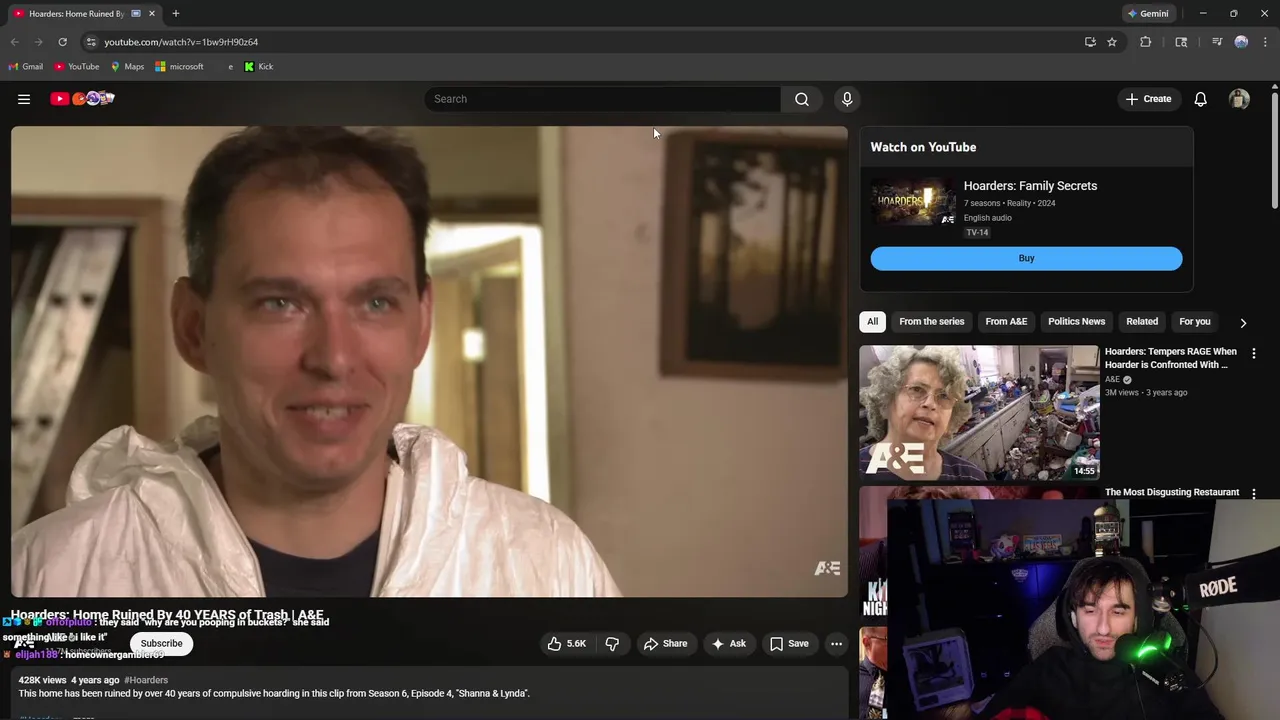The image size is (1280, 720).
Task: Open more actions ellipsis under the video
Action: click(837, 644)
